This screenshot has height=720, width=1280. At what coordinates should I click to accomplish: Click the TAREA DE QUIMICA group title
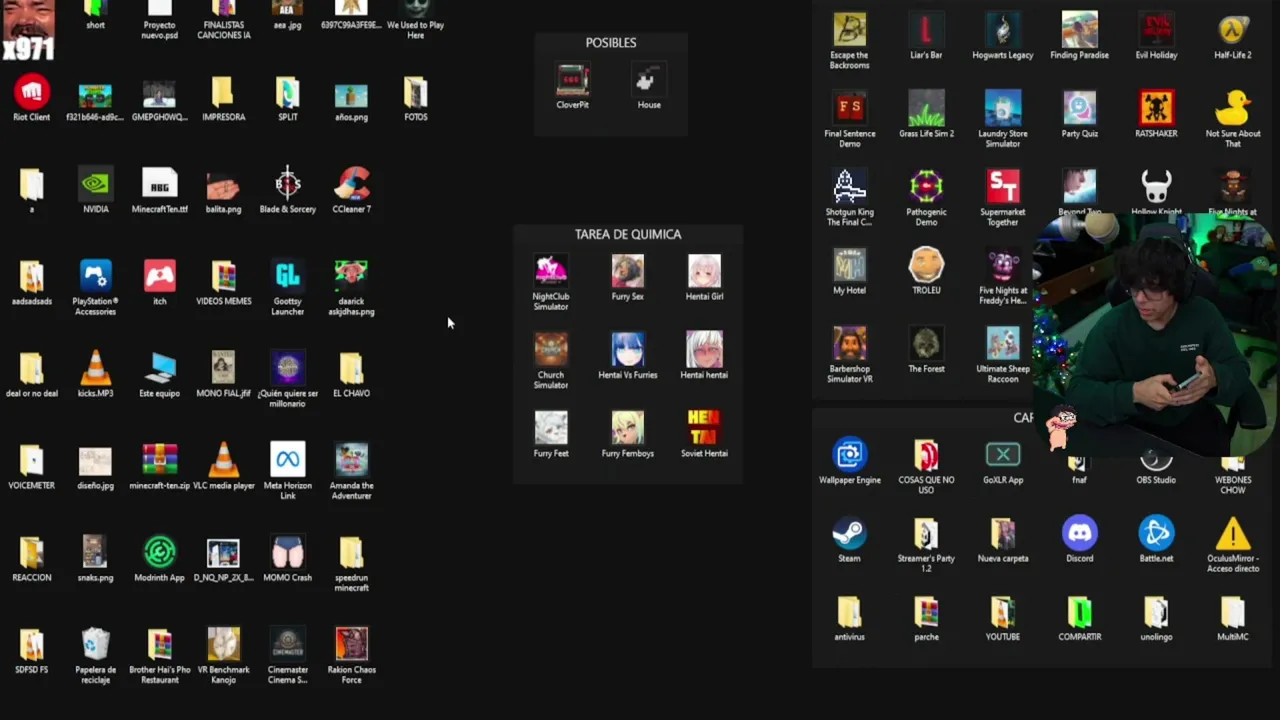(x=628, y=234)
